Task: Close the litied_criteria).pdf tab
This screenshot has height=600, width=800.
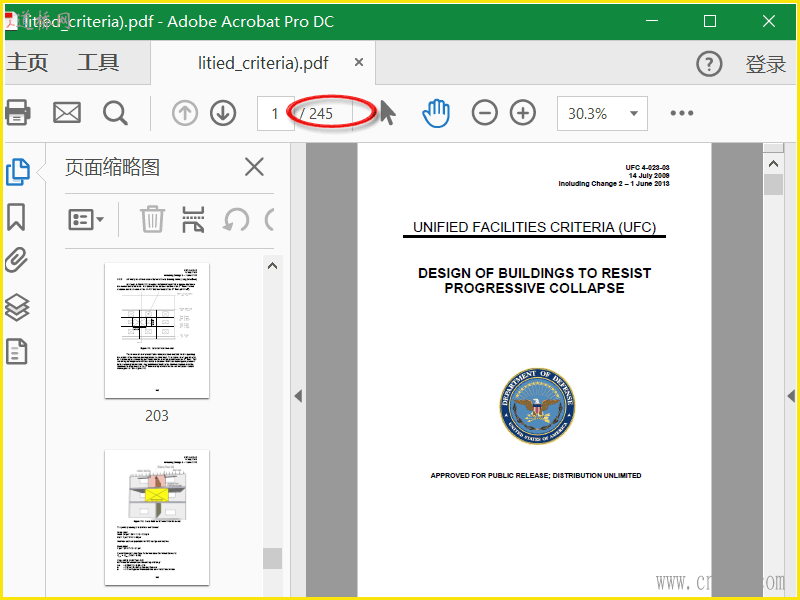Action: coord(359,62)
